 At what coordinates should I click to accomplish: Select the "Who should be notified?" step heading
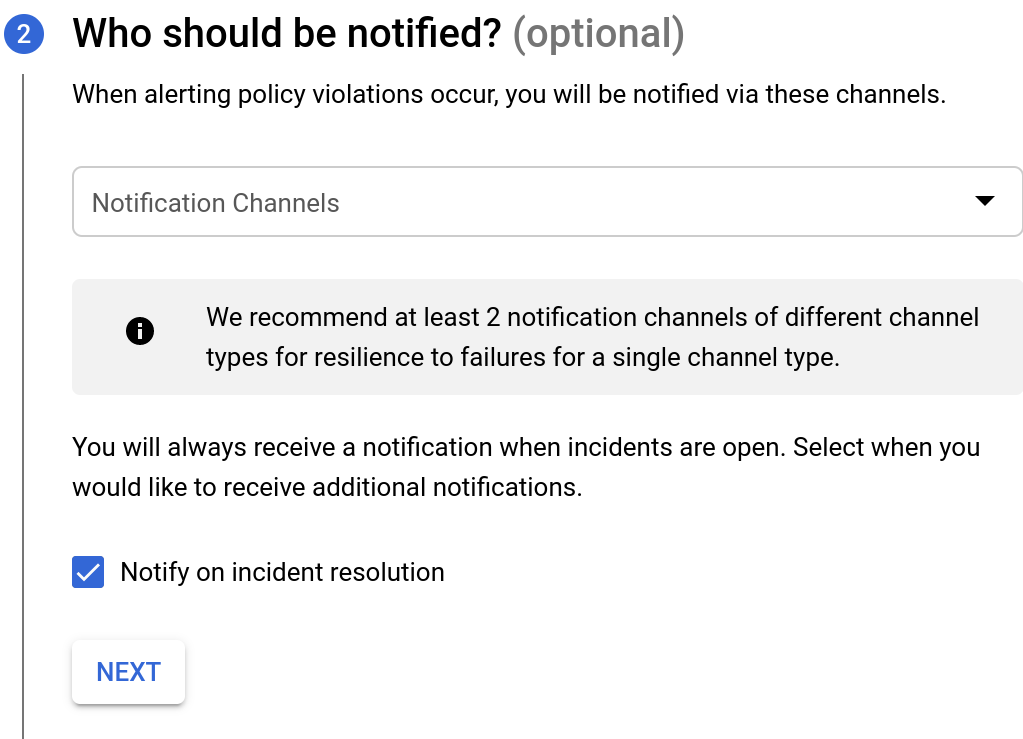(x=286, y=34)
